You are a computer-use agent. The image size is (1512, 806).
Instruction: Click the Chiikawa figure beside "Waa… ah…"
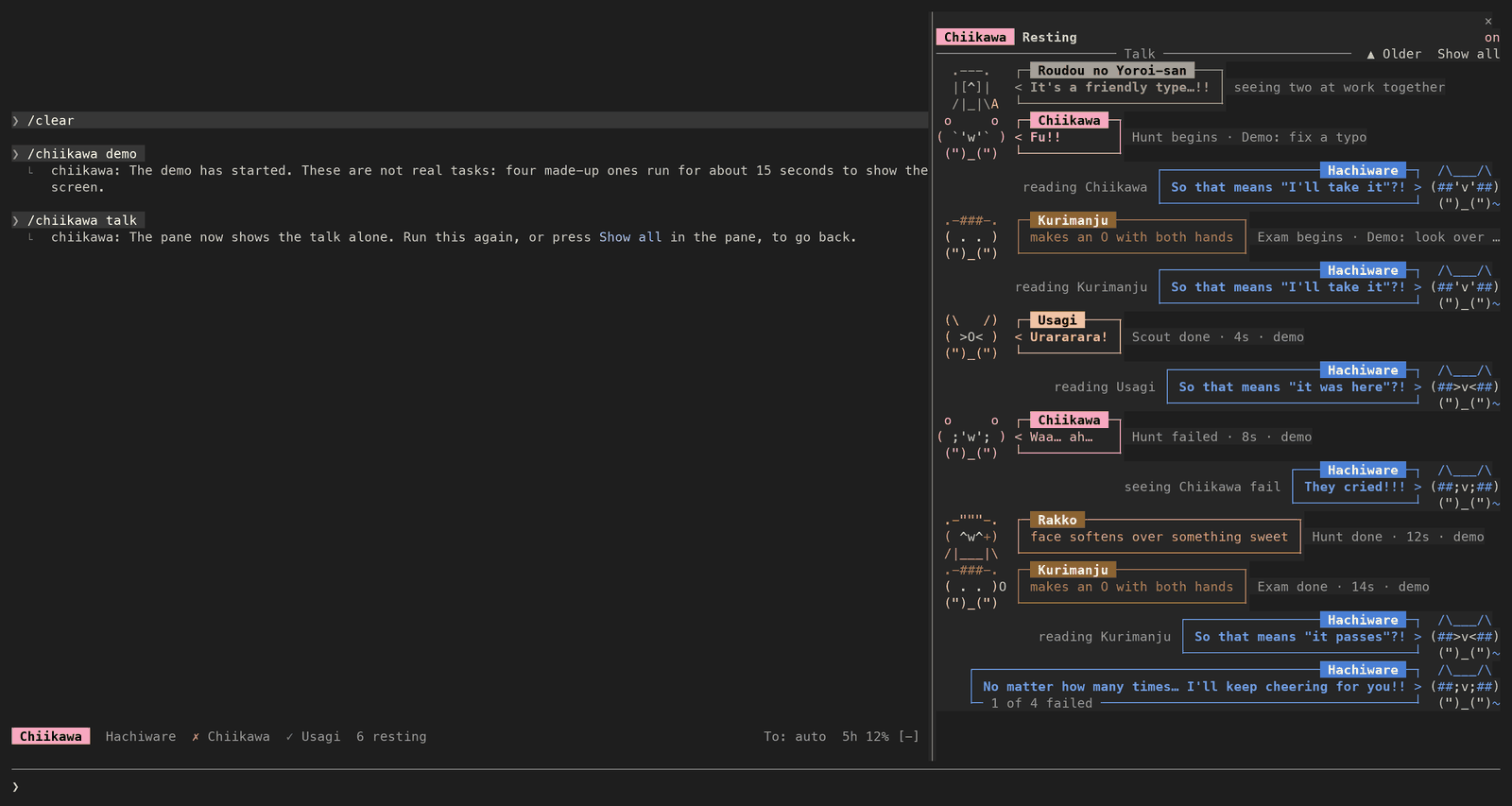pyautogui.click(x=971, y=437)
